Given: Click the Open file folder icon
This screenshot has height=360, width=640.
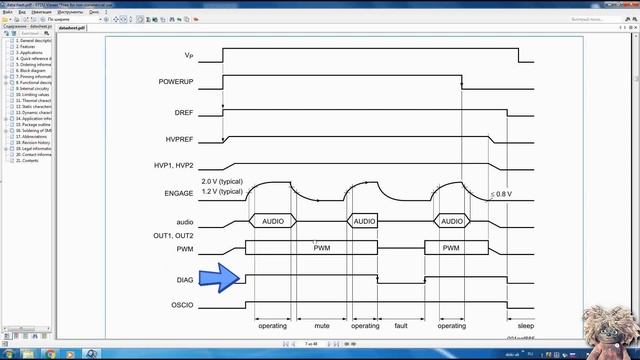Looking at the screenshot, I should coord(5,19).
